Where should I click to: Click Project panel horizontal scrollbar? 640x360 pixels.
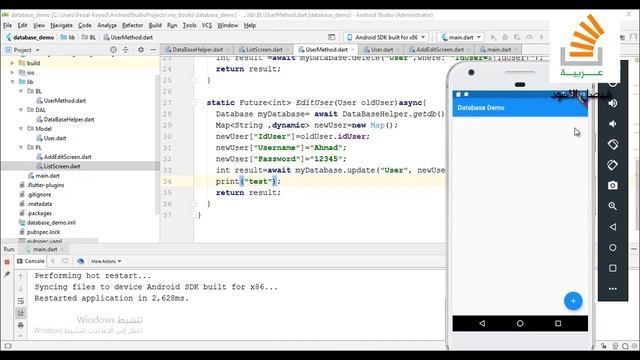[49, 241]
